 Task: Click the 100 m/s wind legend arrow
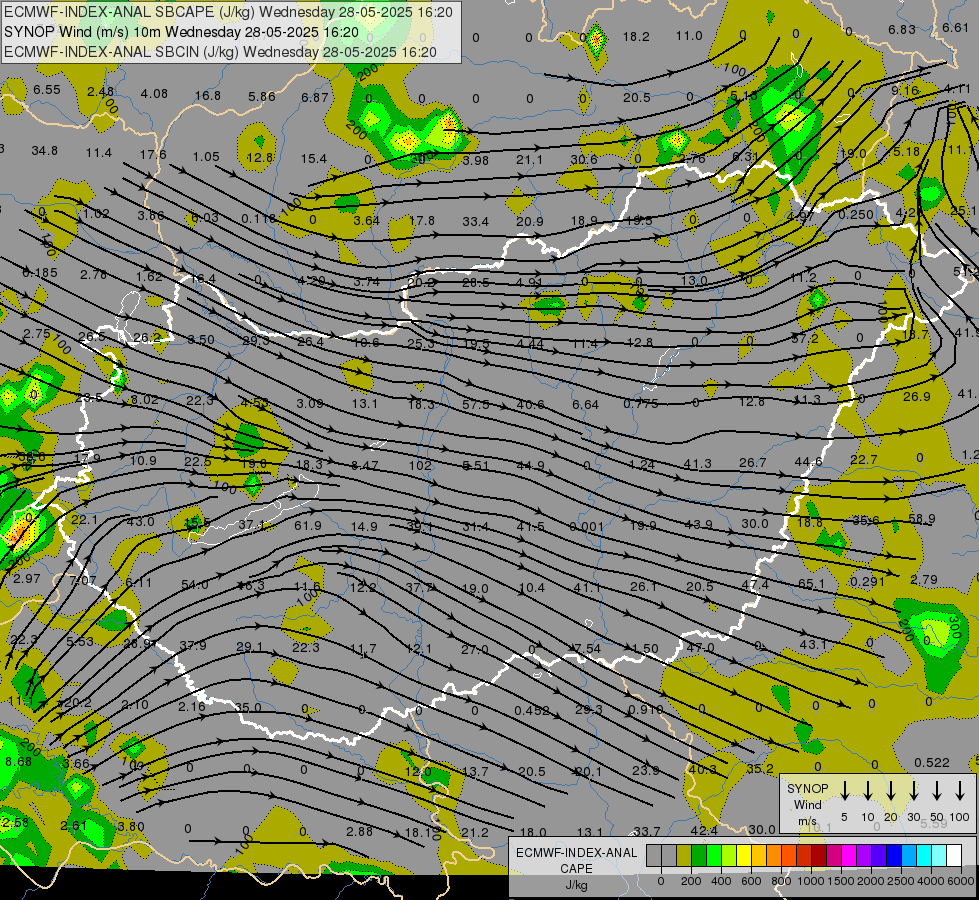coord(960,791)
